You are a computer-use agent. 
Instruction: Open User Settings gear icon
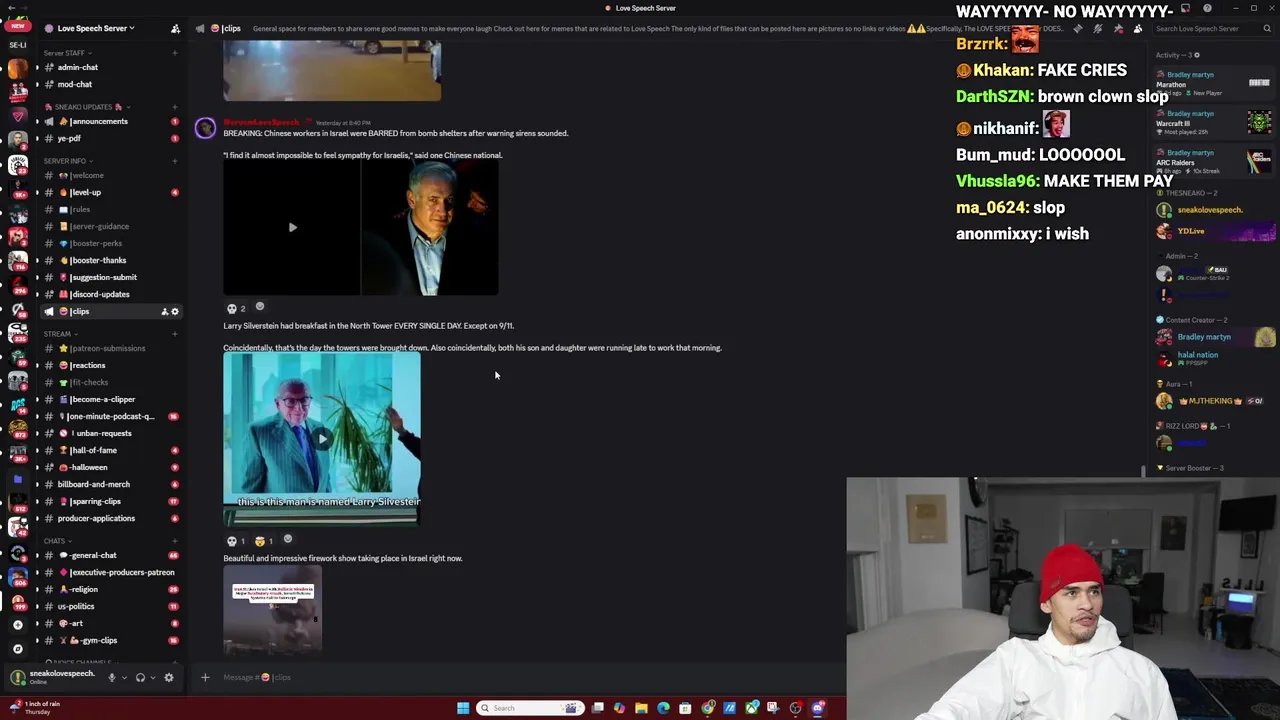coord(168,677)
